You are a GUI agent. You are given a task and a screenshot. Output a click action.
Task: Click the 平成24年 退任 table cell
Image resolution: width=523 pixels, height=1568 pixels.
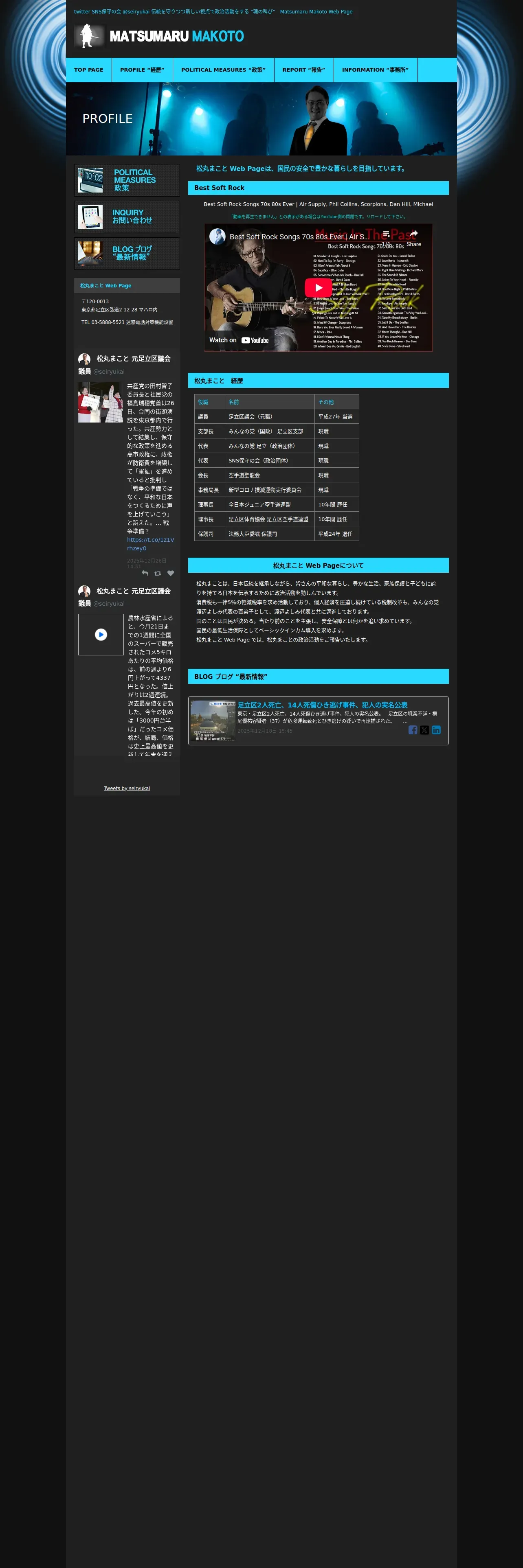pyautogui.click(x=337, y=534)
